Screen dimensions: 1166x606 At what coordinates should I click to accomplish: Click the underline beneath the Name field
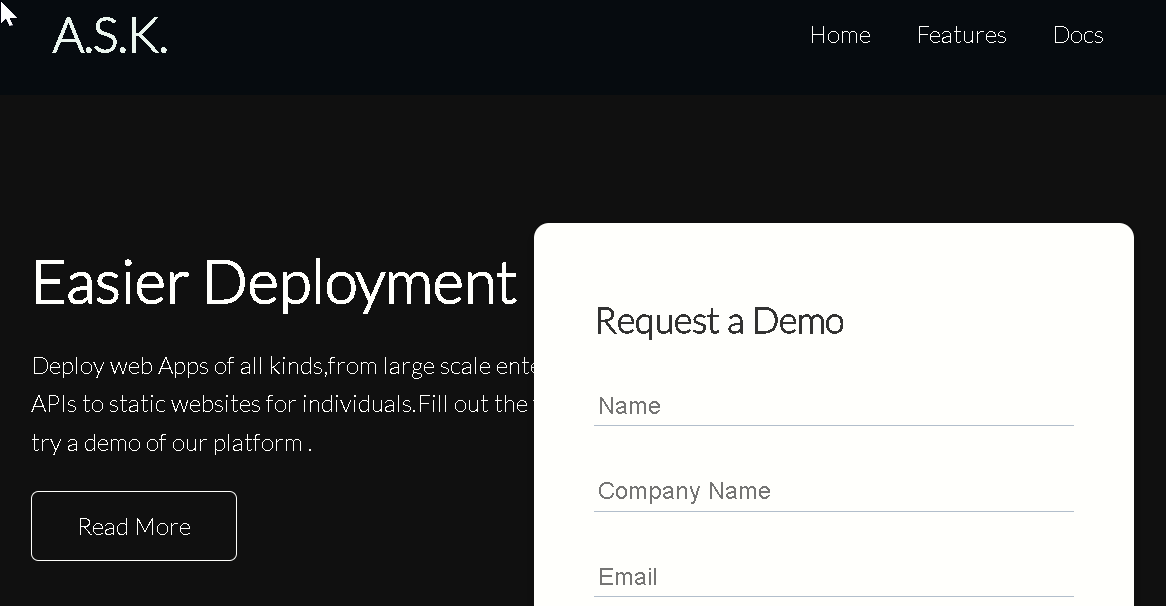(833, 425)
